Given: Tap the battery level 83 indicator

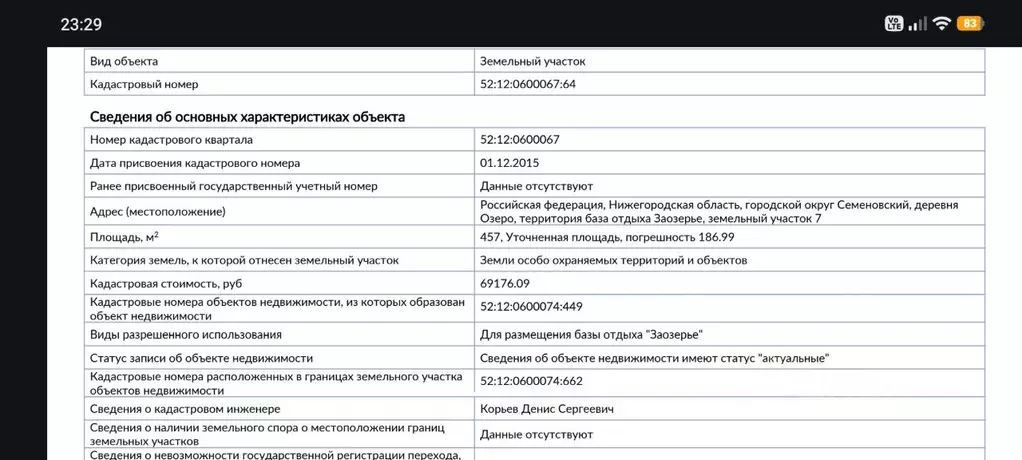Looking at the screenshot, I should (x=969, y=24).
